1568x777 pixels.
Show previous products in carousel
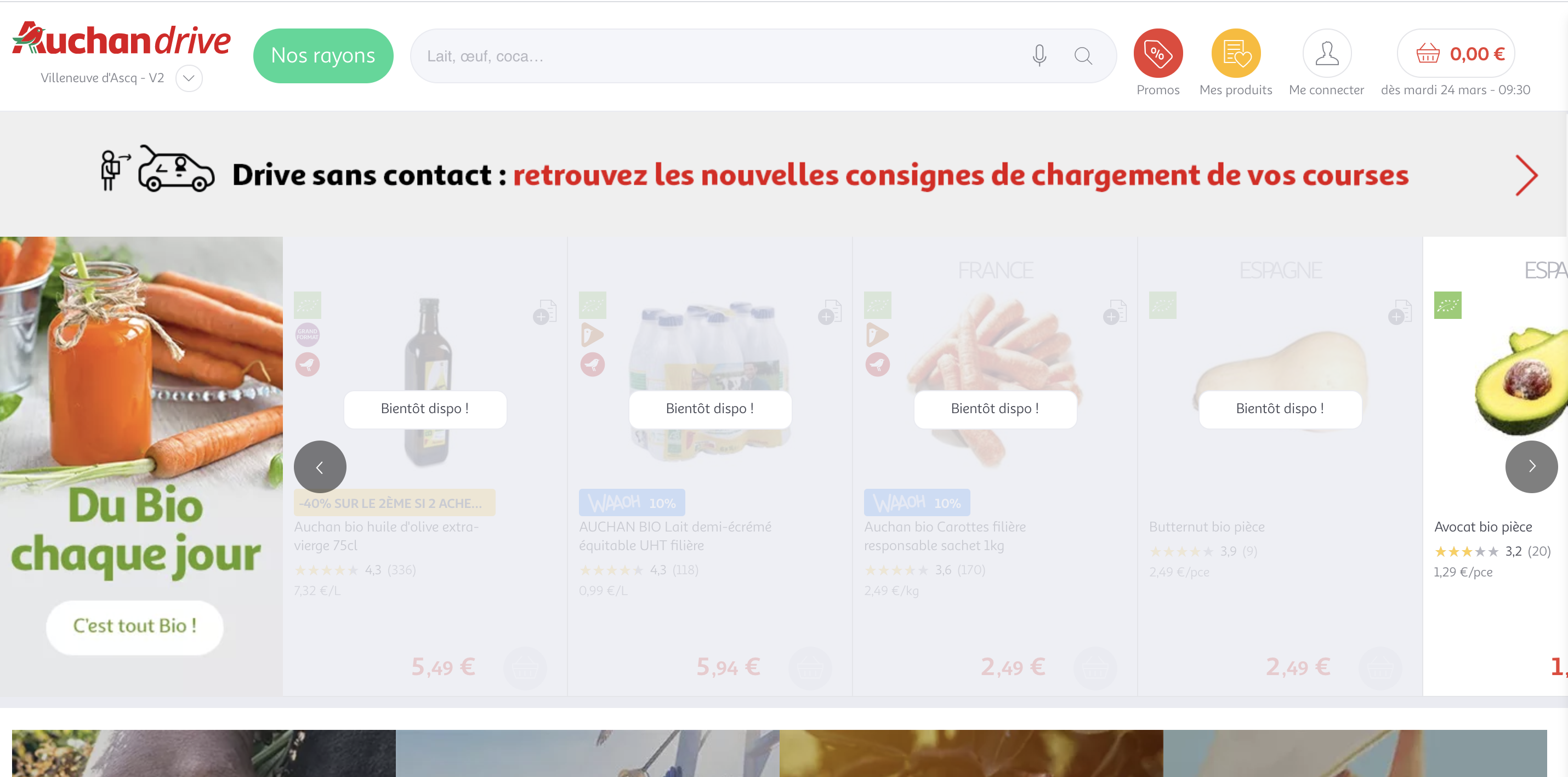(320, 467)
